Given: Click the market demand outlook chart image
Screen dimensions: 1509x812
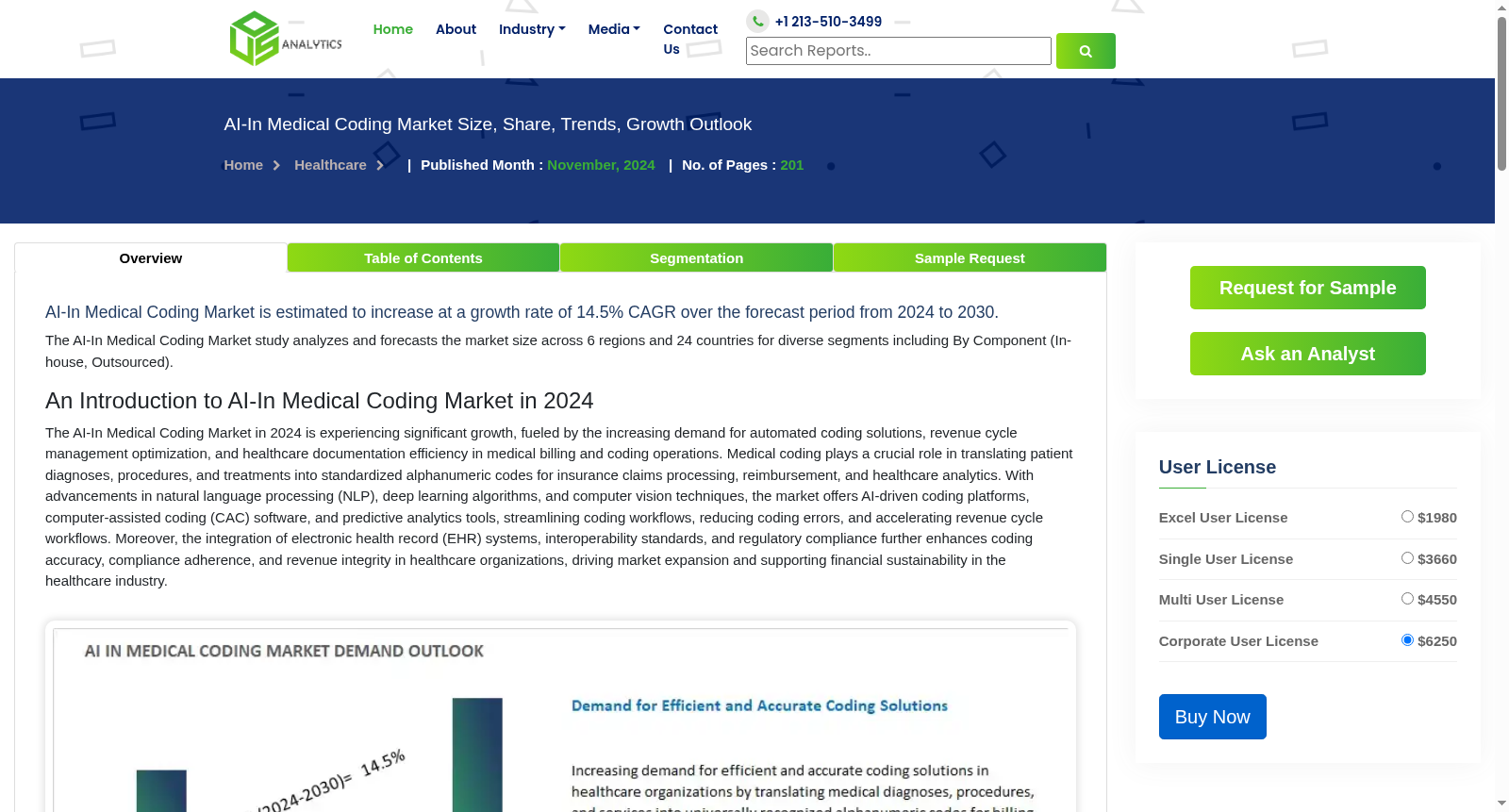Looking at the screenshot, I should [x=560, y=717].
